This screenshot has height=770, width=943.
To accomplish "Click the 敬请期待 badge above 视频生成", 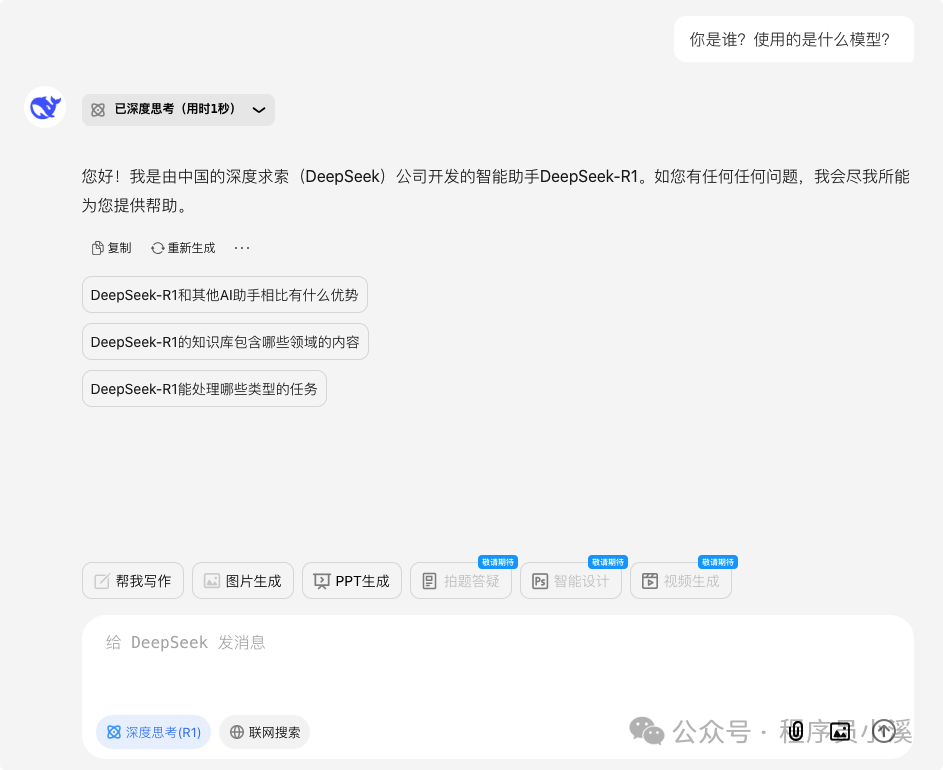I will [x=718, y=562].
